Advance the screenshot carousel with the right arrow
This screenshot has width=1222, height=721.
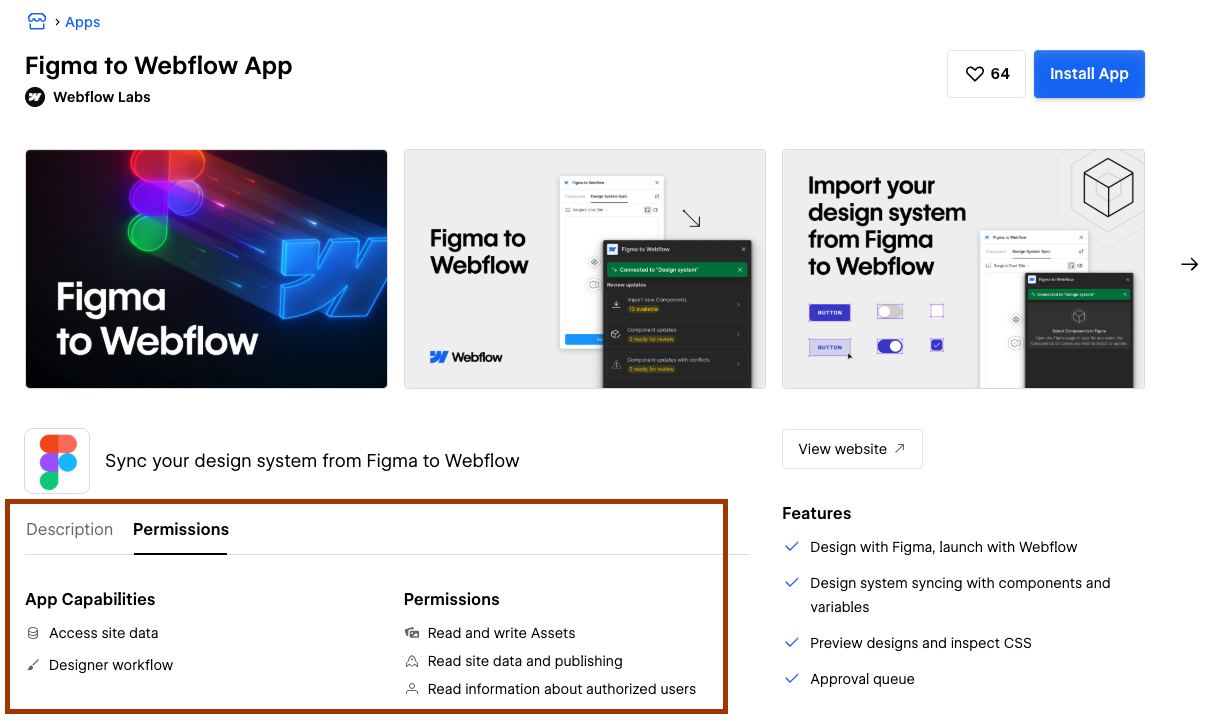(x=1189, y=264)
